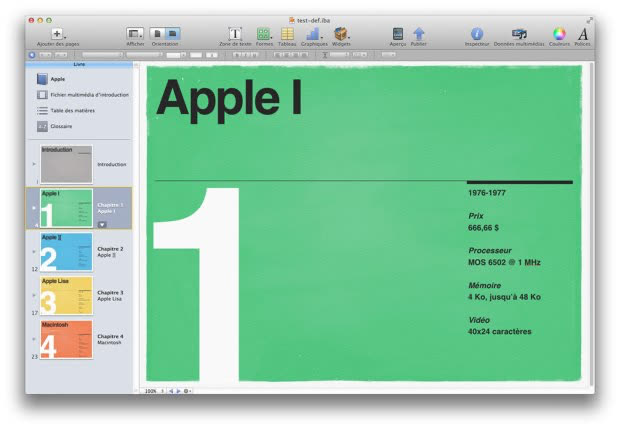The image size is (620, 429).
Task: Open the 100% zoom dropdown
Action: tap(154, 391)
